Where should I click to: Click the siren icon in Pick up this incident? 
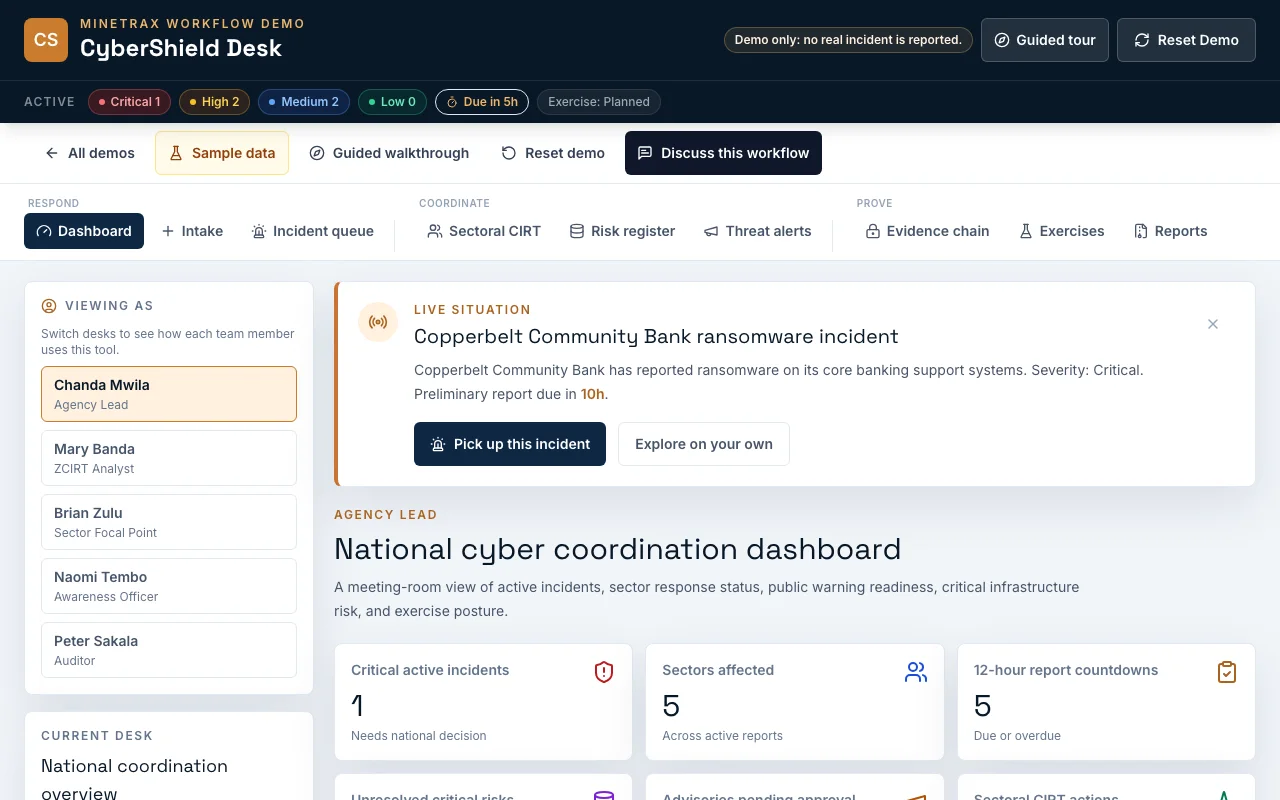438,444
